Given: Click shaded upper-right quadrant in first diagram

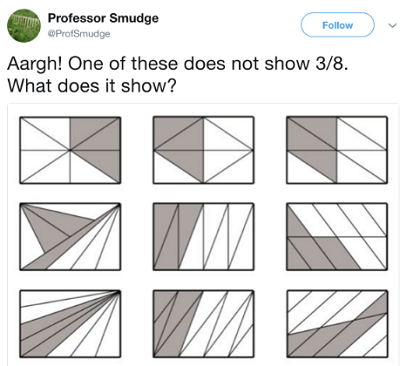Looking at the screenshot, I should pyautogui.click(x=95, y=133).
